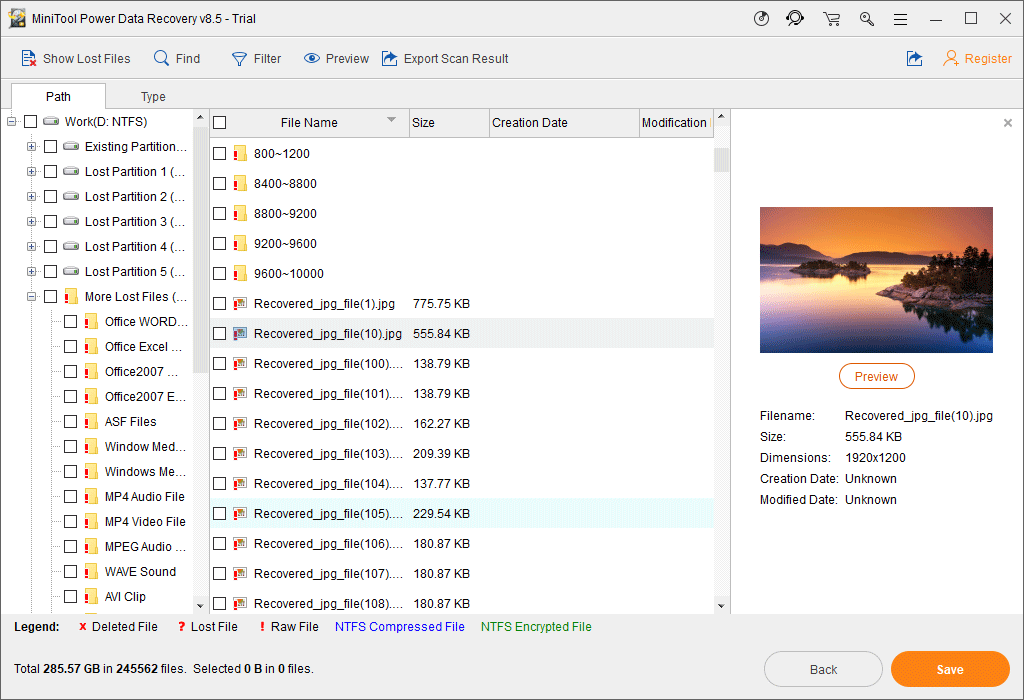Image resolution: width=1024 pixels, height=700 pixels.
Task: Open the bootable media disc icon
Action: [x=761, y=18]
